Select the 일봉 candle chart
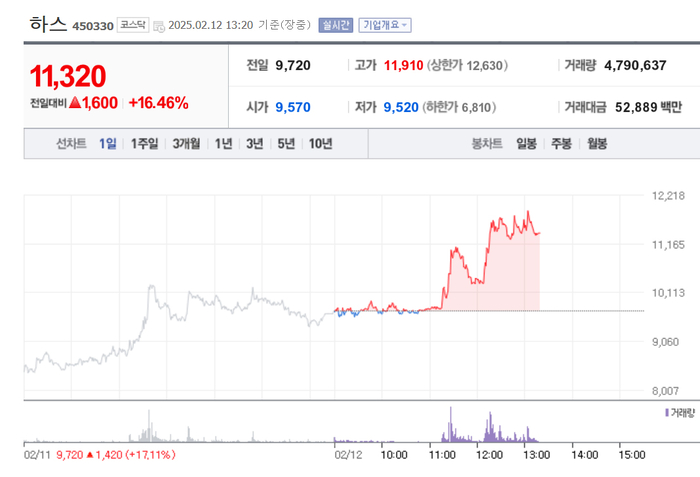The width and height of the screenshot is (700, 477). 526,143
